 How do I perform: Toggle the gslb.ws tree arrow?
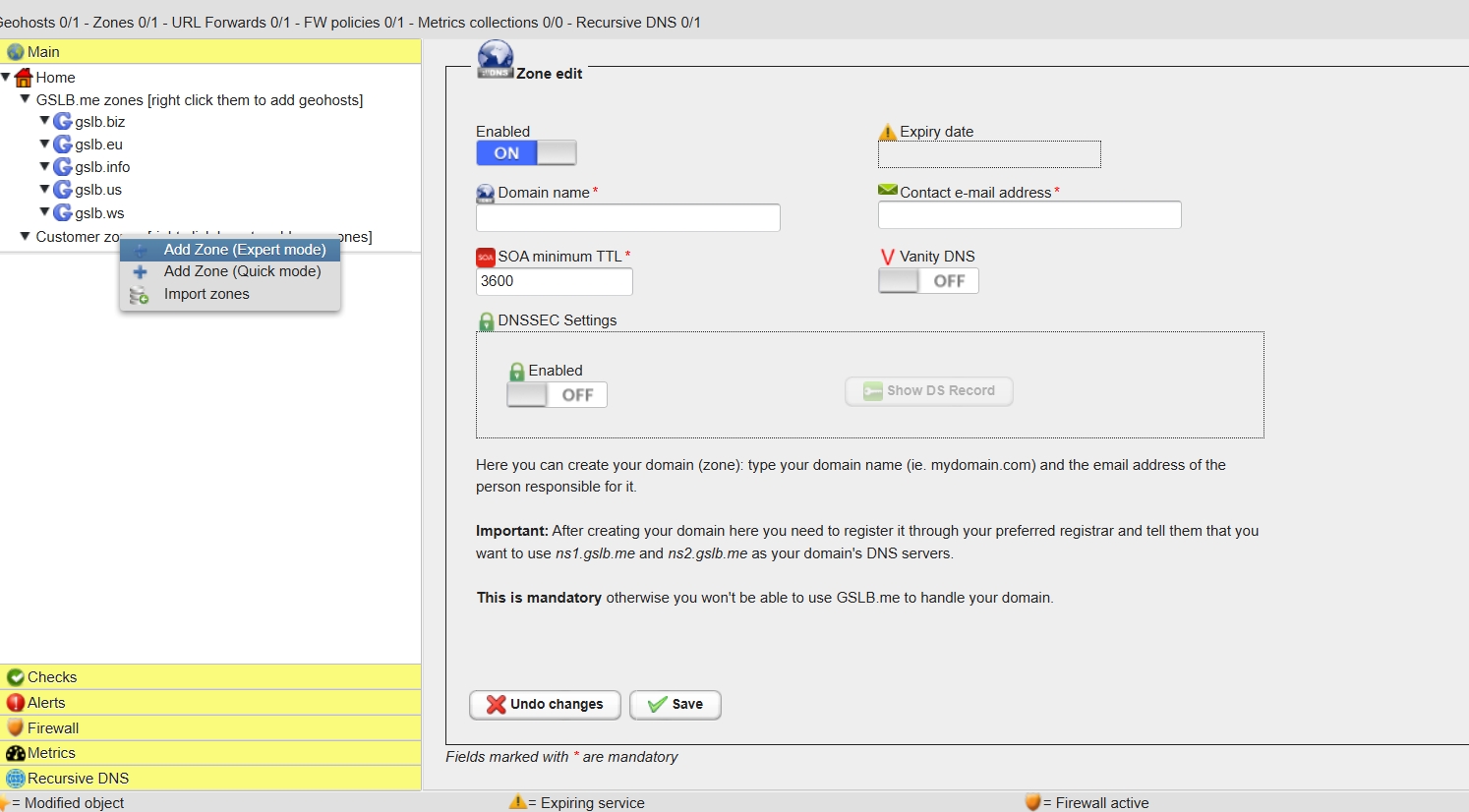pyautogui.click(x=44, y=211)
